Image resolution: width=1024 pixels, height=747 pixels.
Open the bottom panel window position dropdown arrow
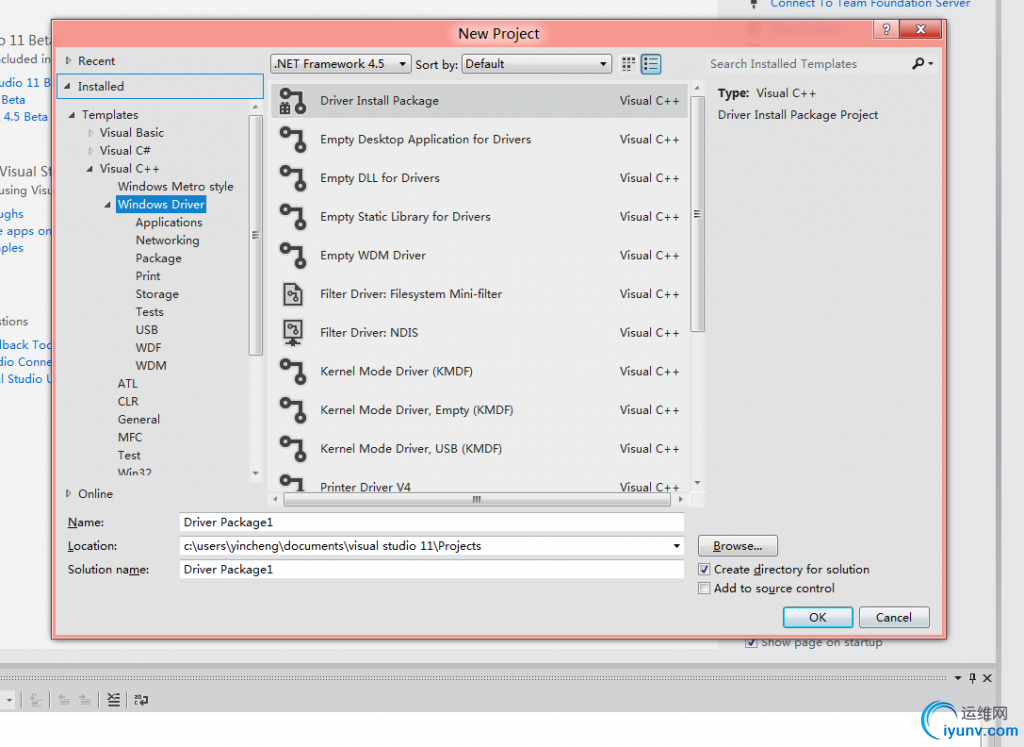point(957,678)
